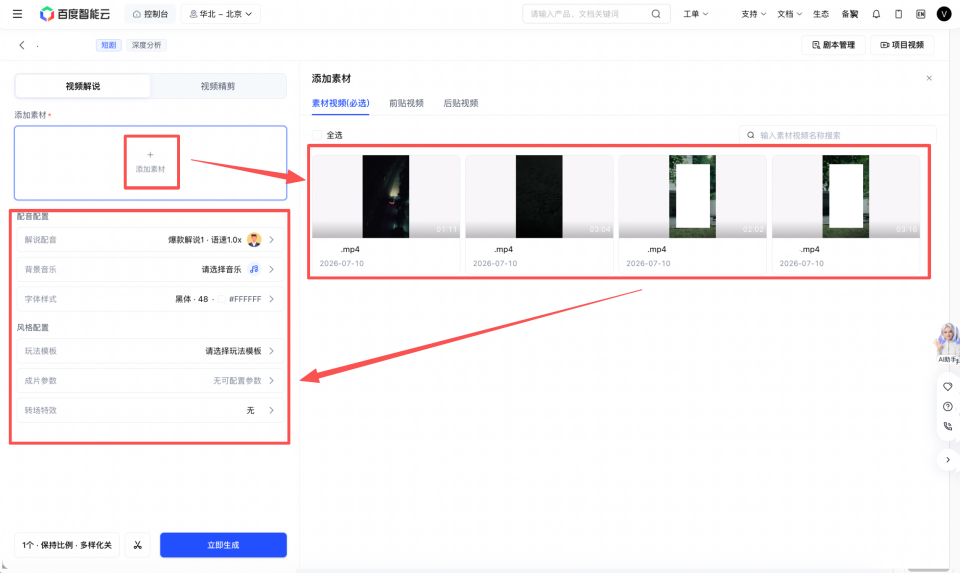Screen dimensions: 960x573
Task: Expand the 玩法模板 template selector
Action: click(x=150, y=351)
